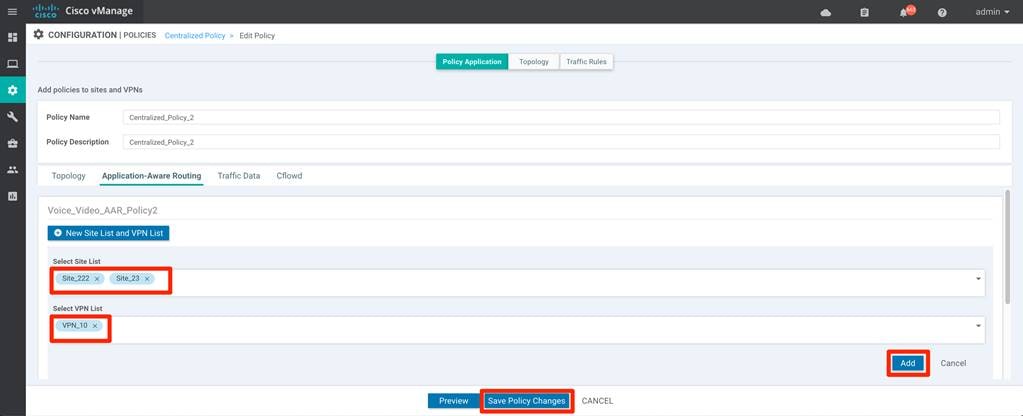Image resolution: width=1023 pixels, height=416 pixels.
Task: Click the vertical scrollbar of policy panel
Action: pyautogui.click(x=1007, y=248)
